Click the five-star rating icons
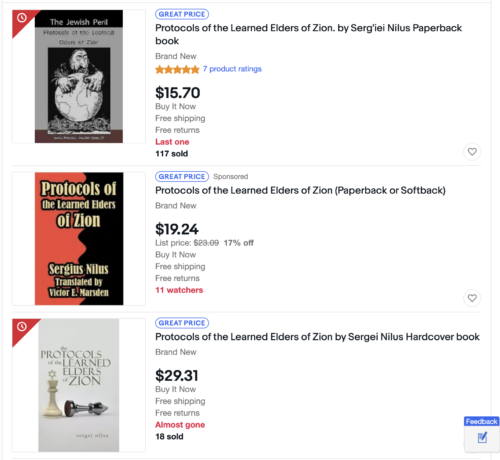This screenshot has width=500, height=460. (x=177, y=69)
